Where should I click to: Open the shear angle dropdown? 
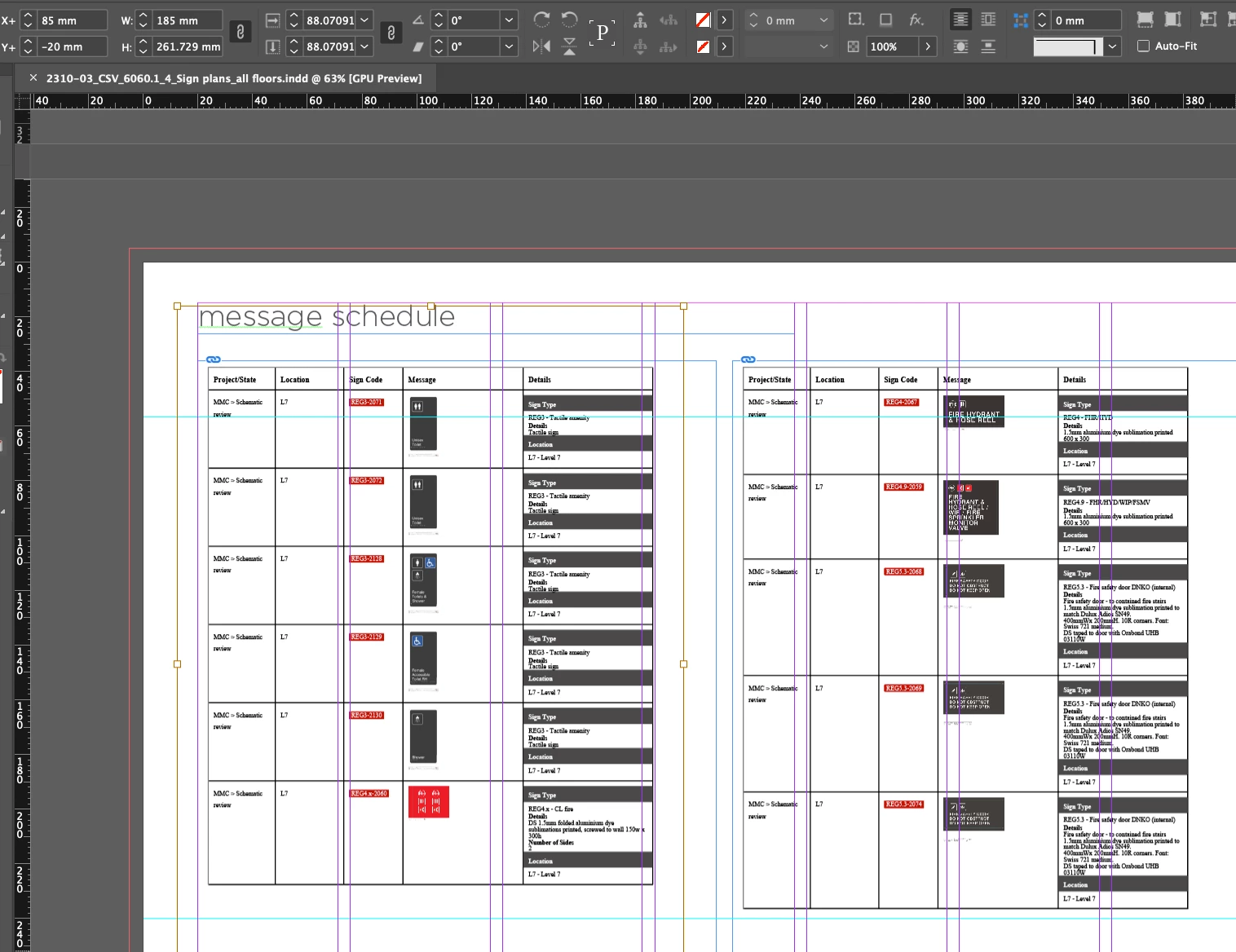510,46
